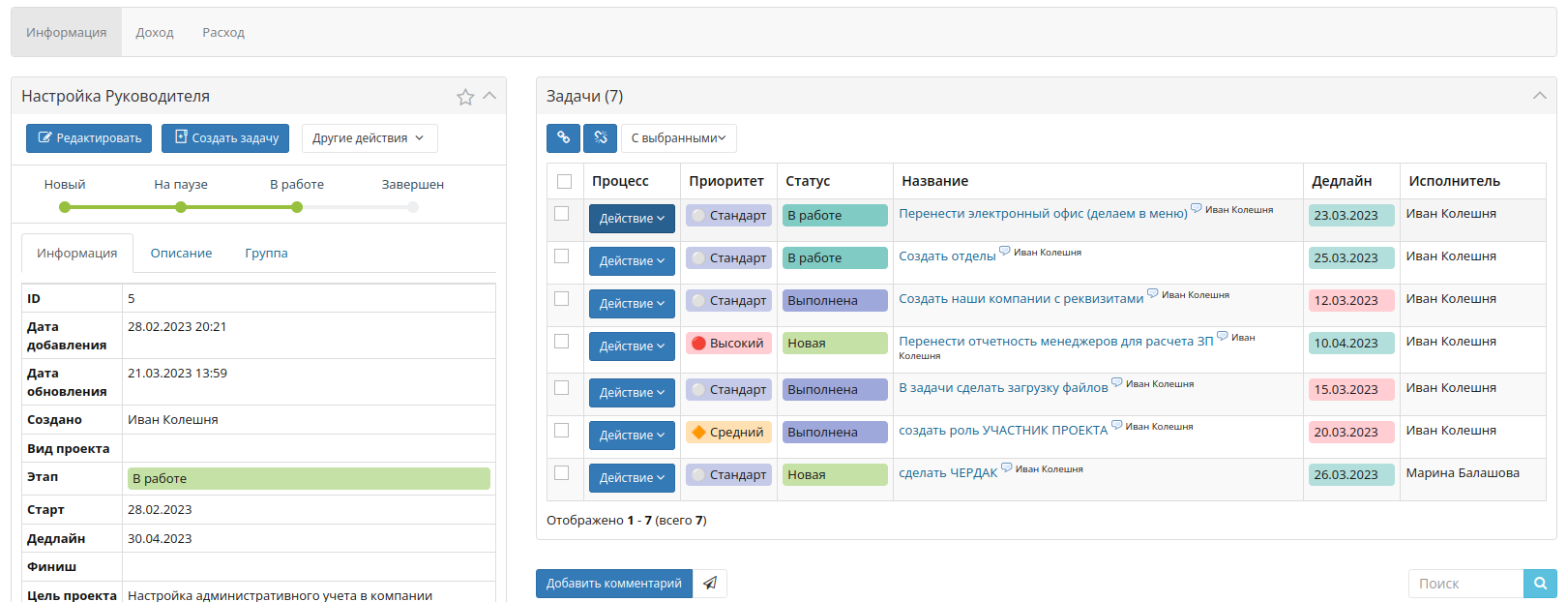This screenshot has height=602, width=1568.
Task: Switch to the Доход tab
Action: click(155, 32)
